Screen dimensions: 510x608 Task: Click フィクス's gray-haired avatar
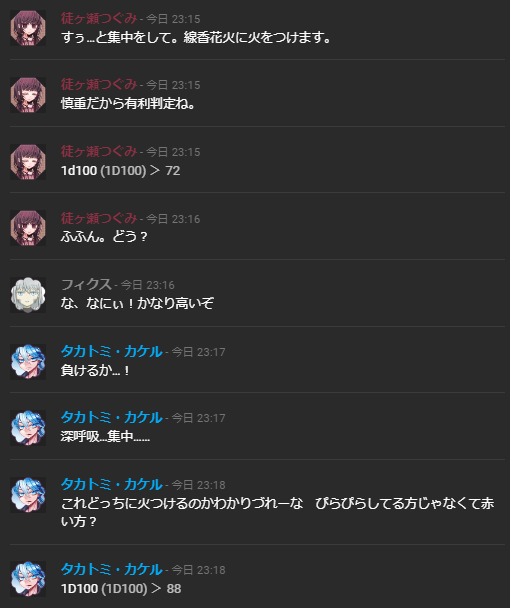[28, 295]
